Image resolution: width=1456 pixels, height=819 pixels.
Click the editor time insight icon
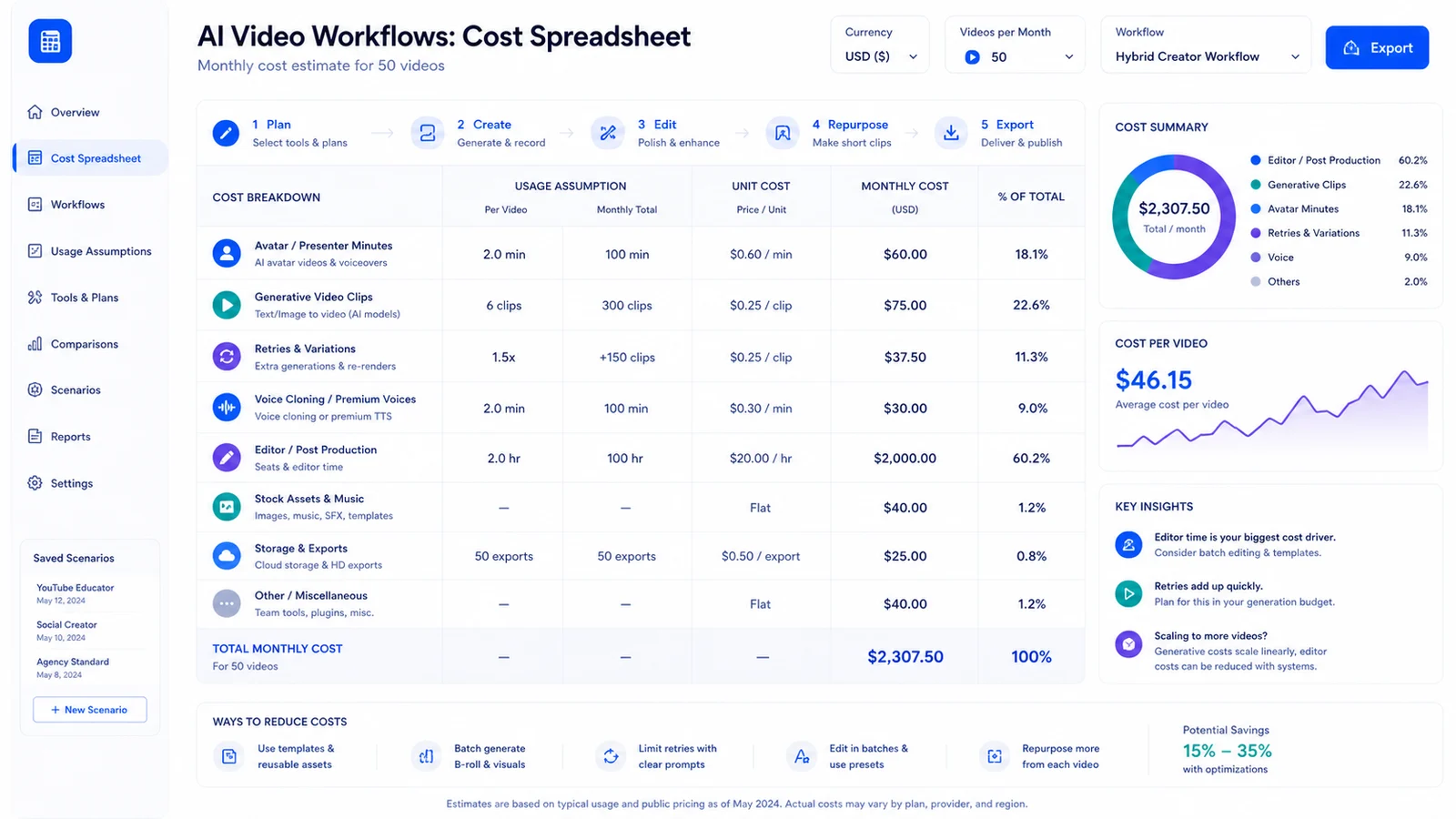pyautogui.click(x=1128, y=545)
